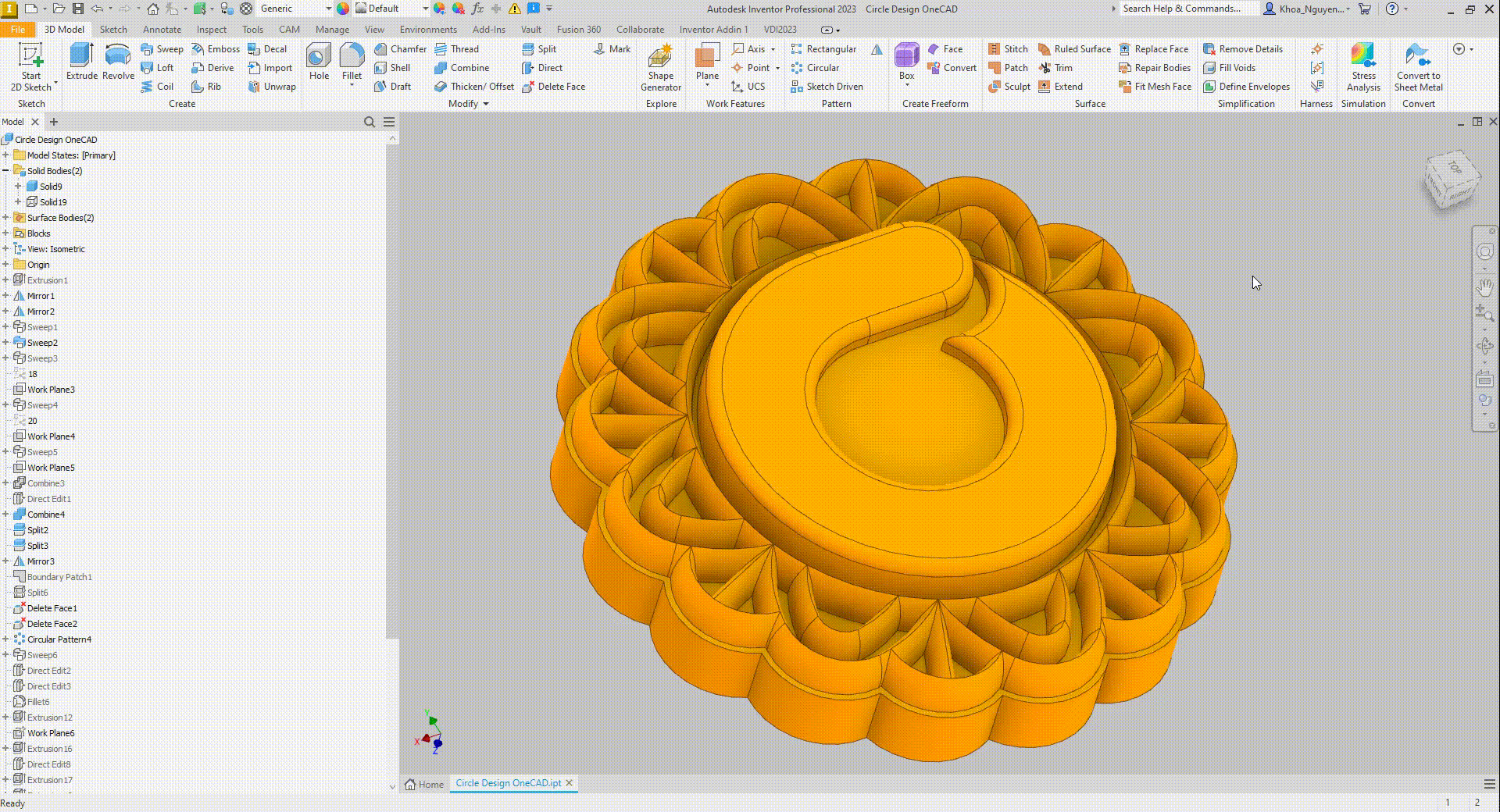Viewport: 1500px width, 812px height.
Task: Select the Revolve tool
Action: [x=118, y=62]
